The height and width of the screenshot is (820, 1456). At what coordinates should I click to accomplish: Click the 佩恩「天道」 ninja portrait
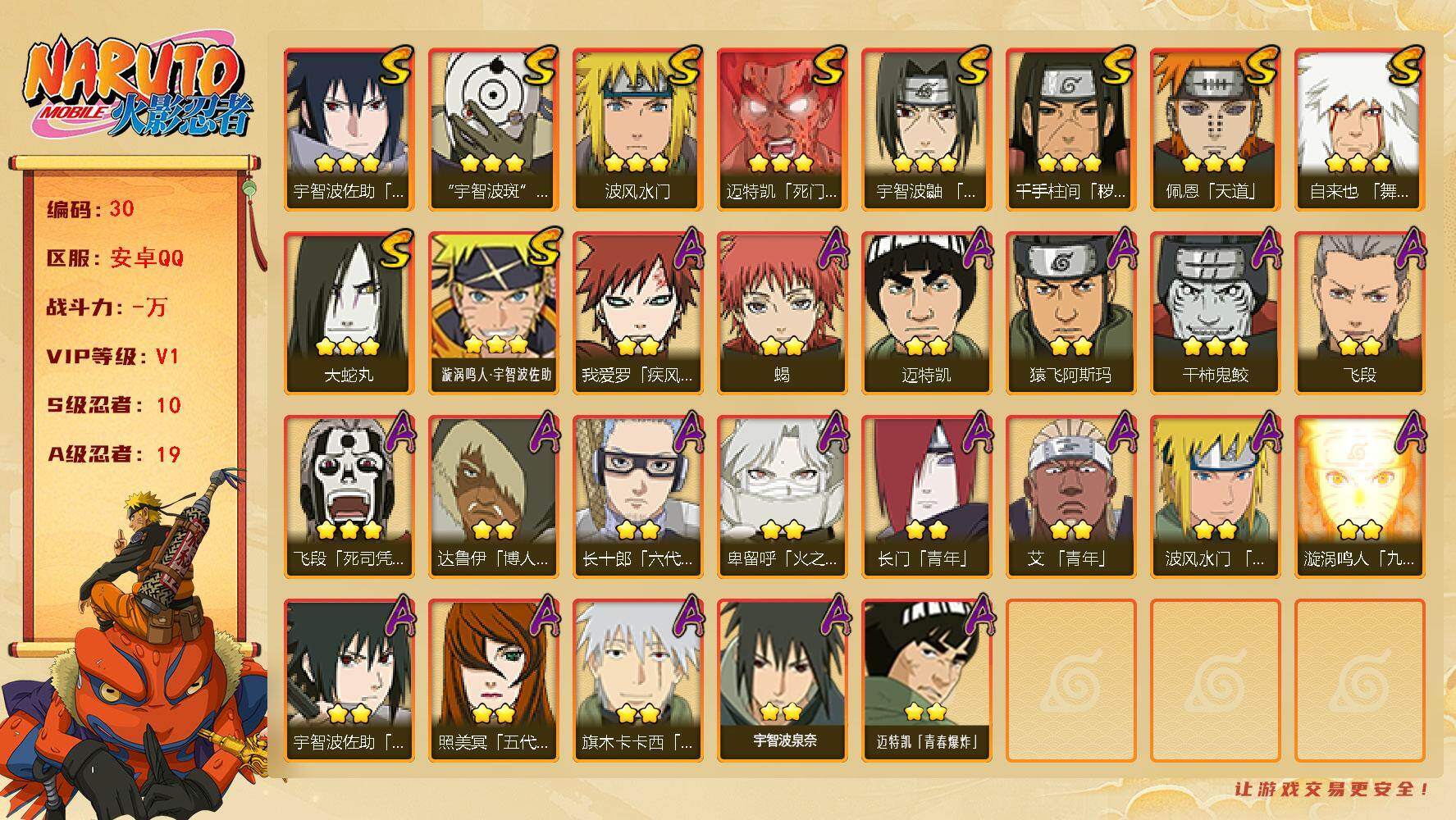click(1215, 130)
